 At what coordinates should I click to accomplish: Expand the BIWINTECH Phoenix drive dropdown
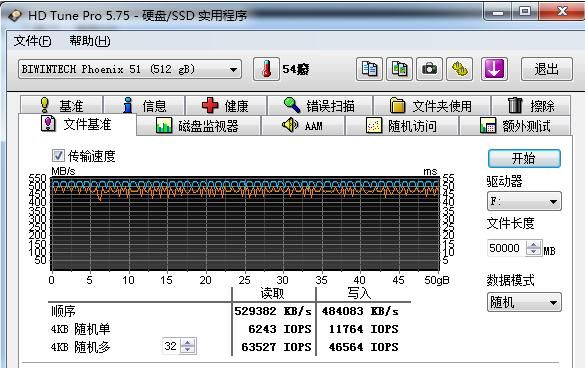[x=233, y=69]
